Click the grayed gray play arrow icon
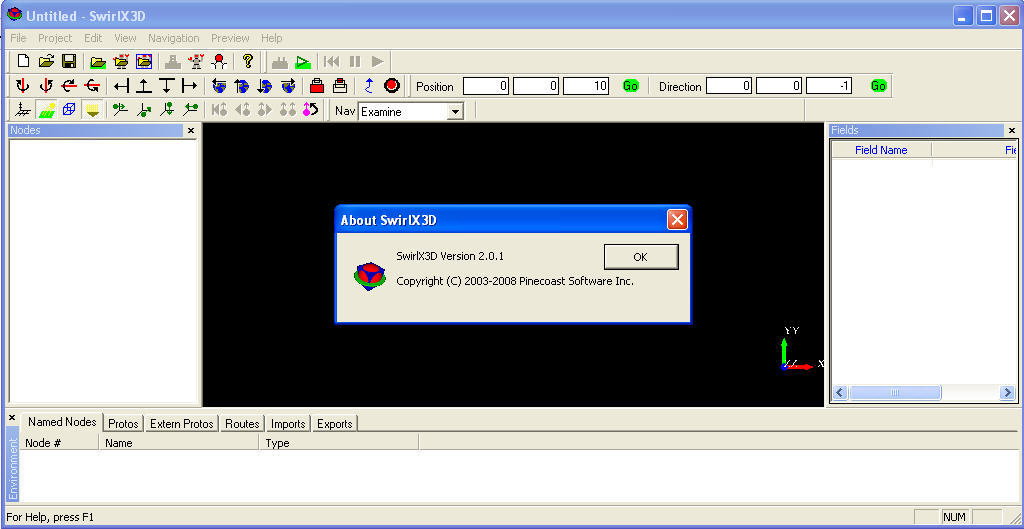This screenshot has height=529, width=1024. coord(377,62)
